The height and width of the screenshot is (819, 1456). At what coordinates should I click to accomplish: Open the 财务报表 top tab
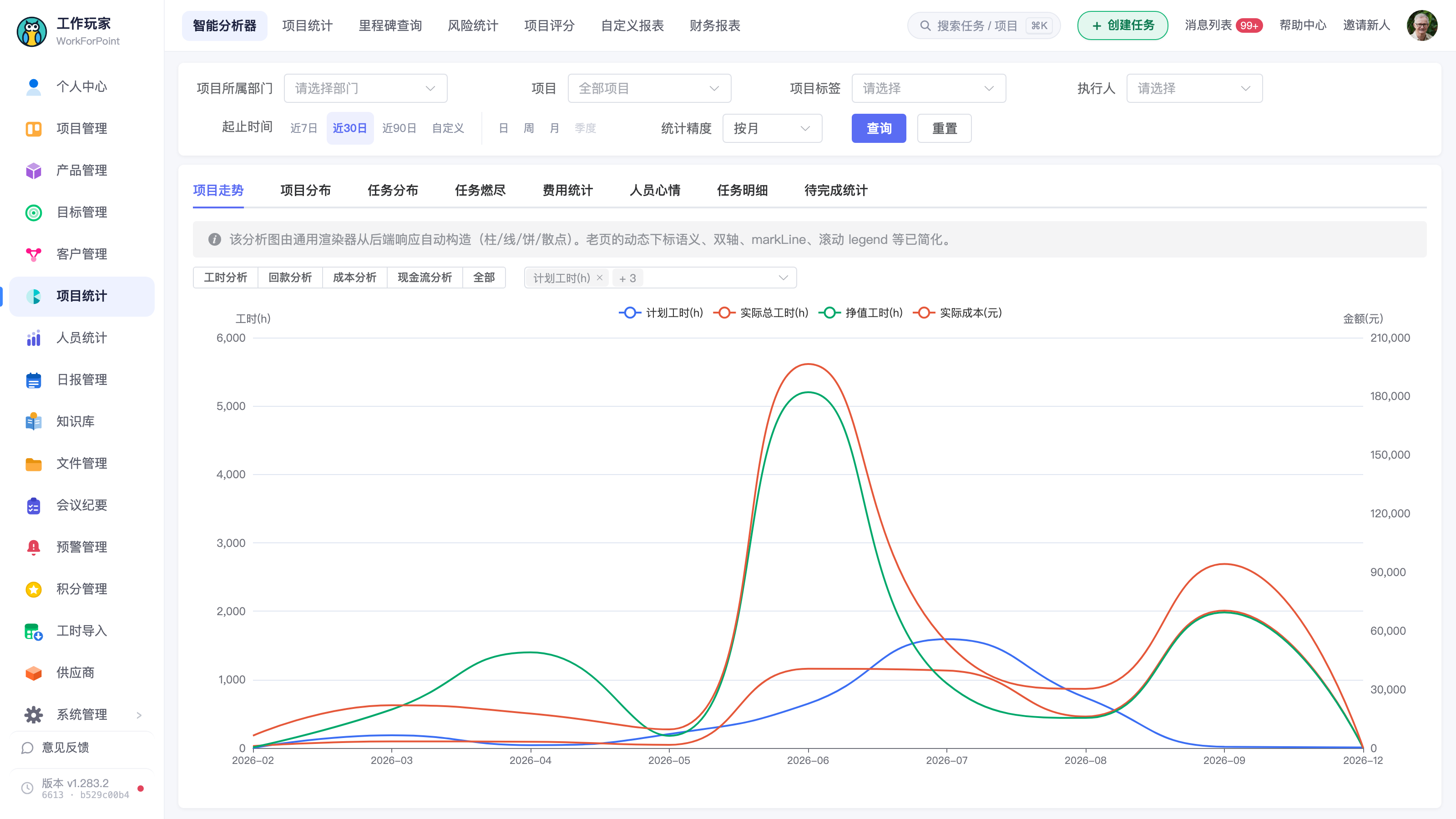pos(714,25)
